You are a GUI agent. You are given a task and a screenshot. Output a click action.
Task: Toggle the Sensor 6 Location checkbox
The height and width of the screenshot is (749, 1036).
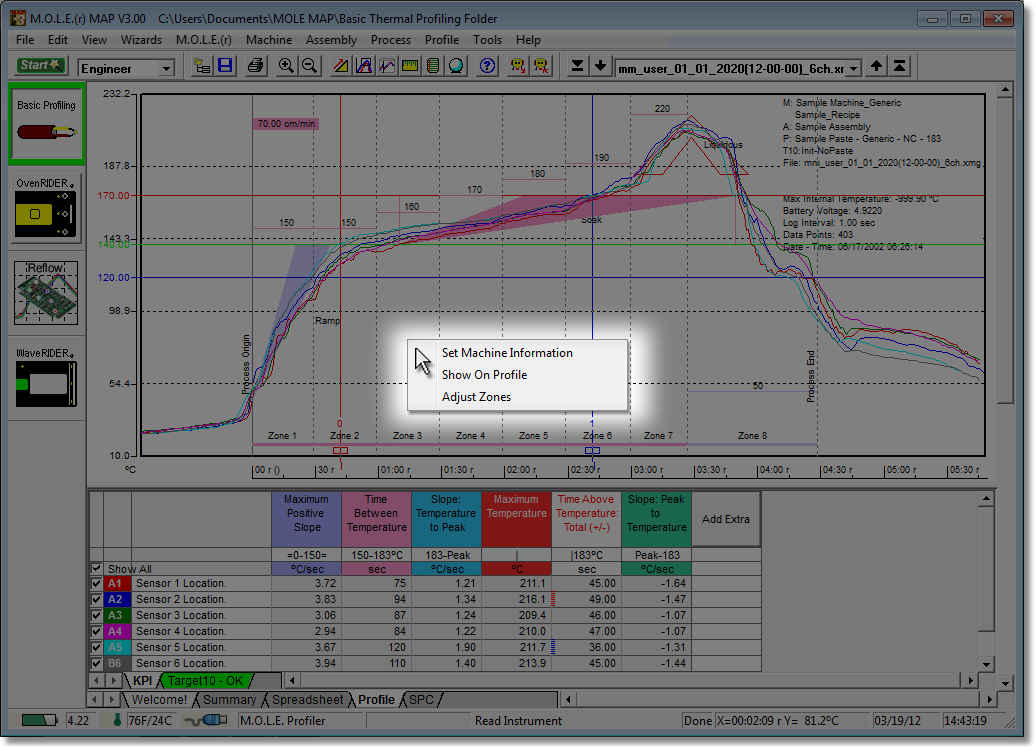tap(96, 663)
